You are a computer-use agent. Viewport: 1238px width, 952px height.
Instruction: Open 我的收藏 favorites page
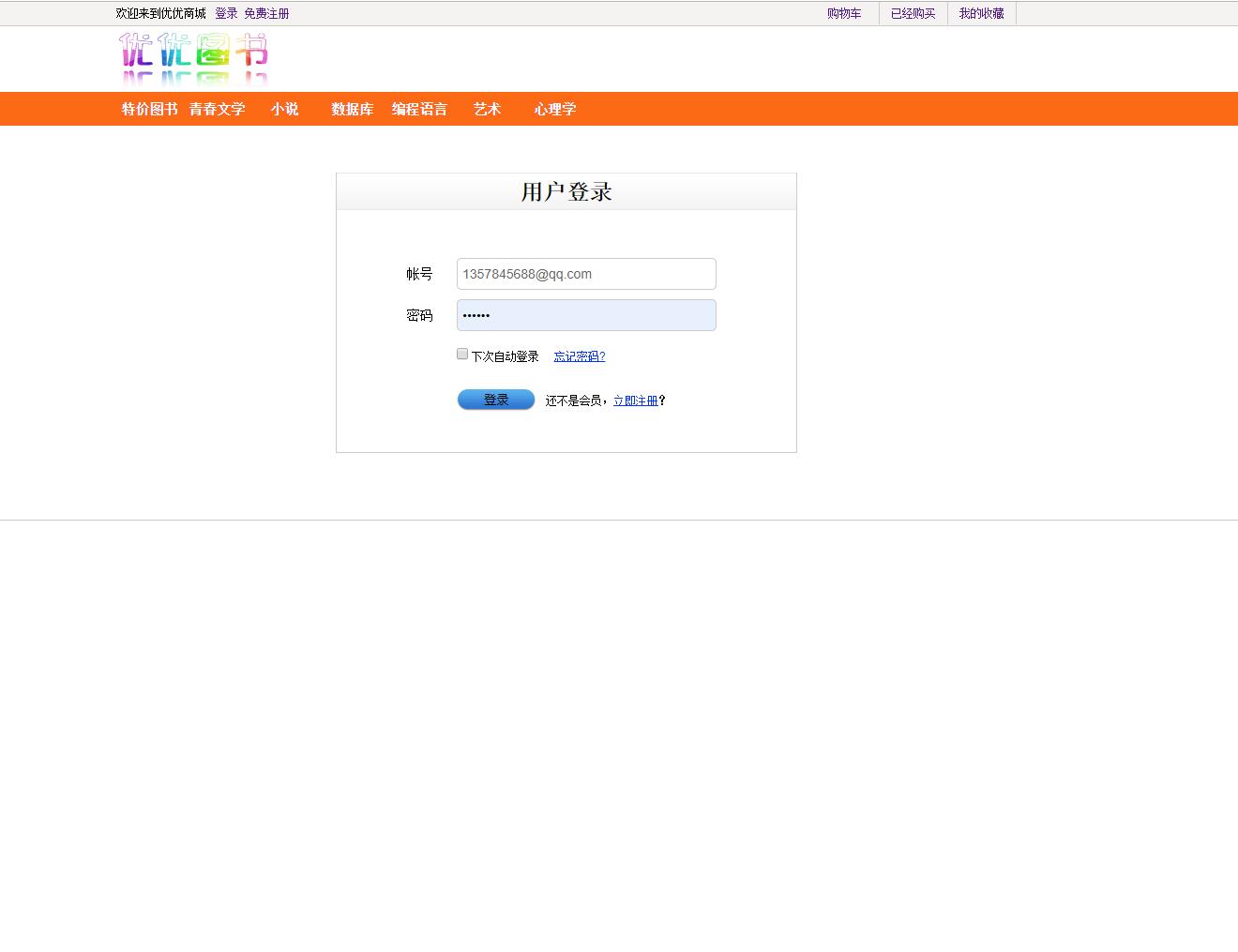click(981, 13)
